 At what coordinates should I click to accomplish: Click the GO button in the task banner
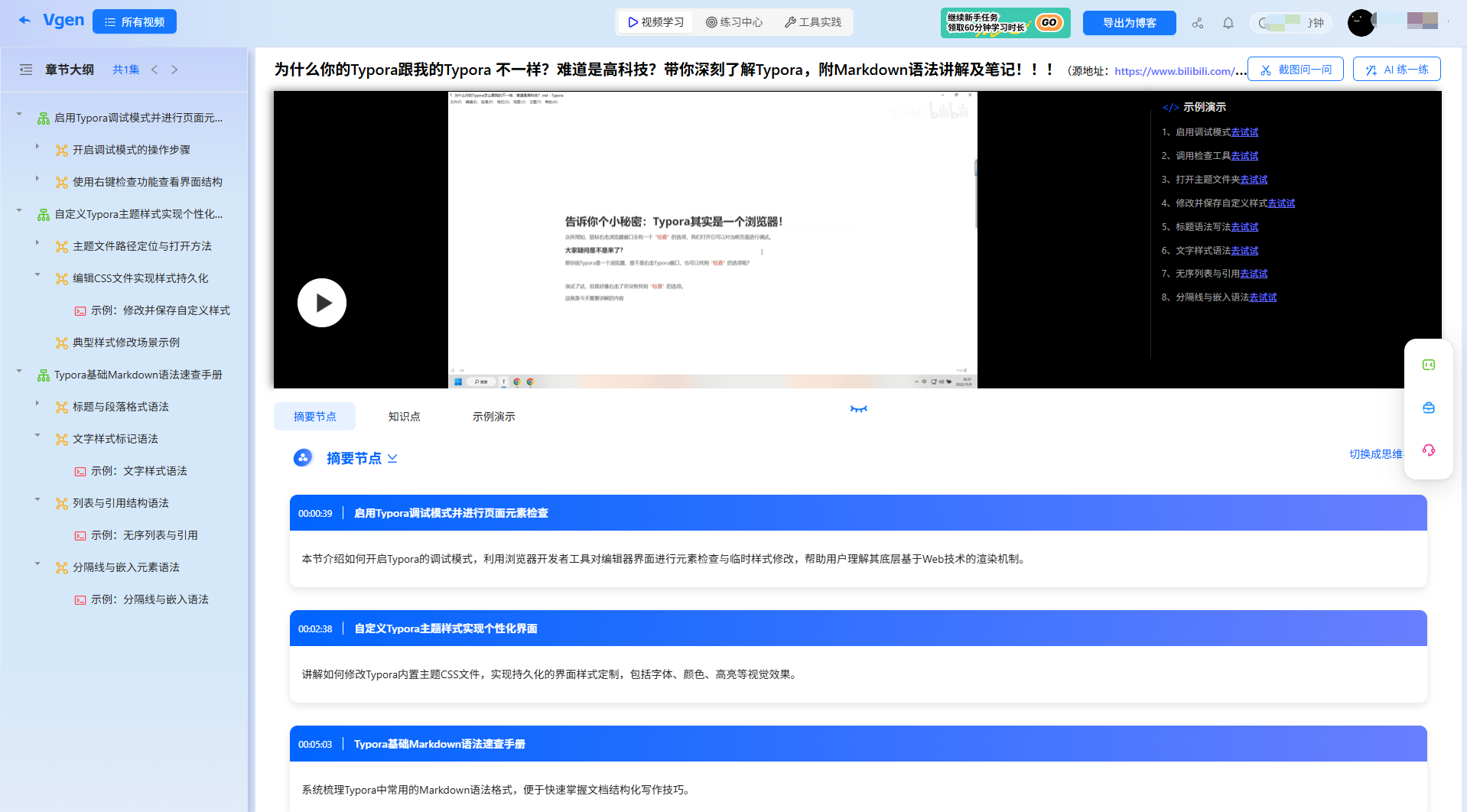point(1049,23)
